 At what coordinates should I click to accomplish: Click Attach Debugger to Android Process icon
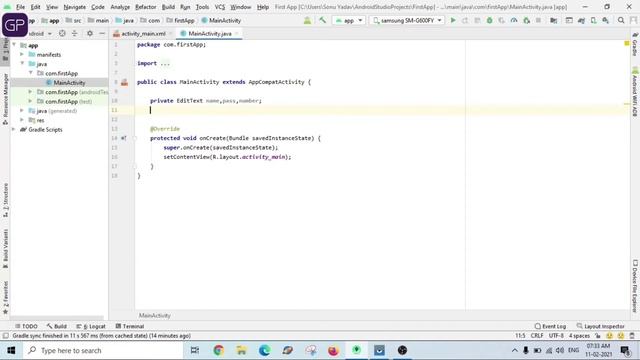coord(527,20)
